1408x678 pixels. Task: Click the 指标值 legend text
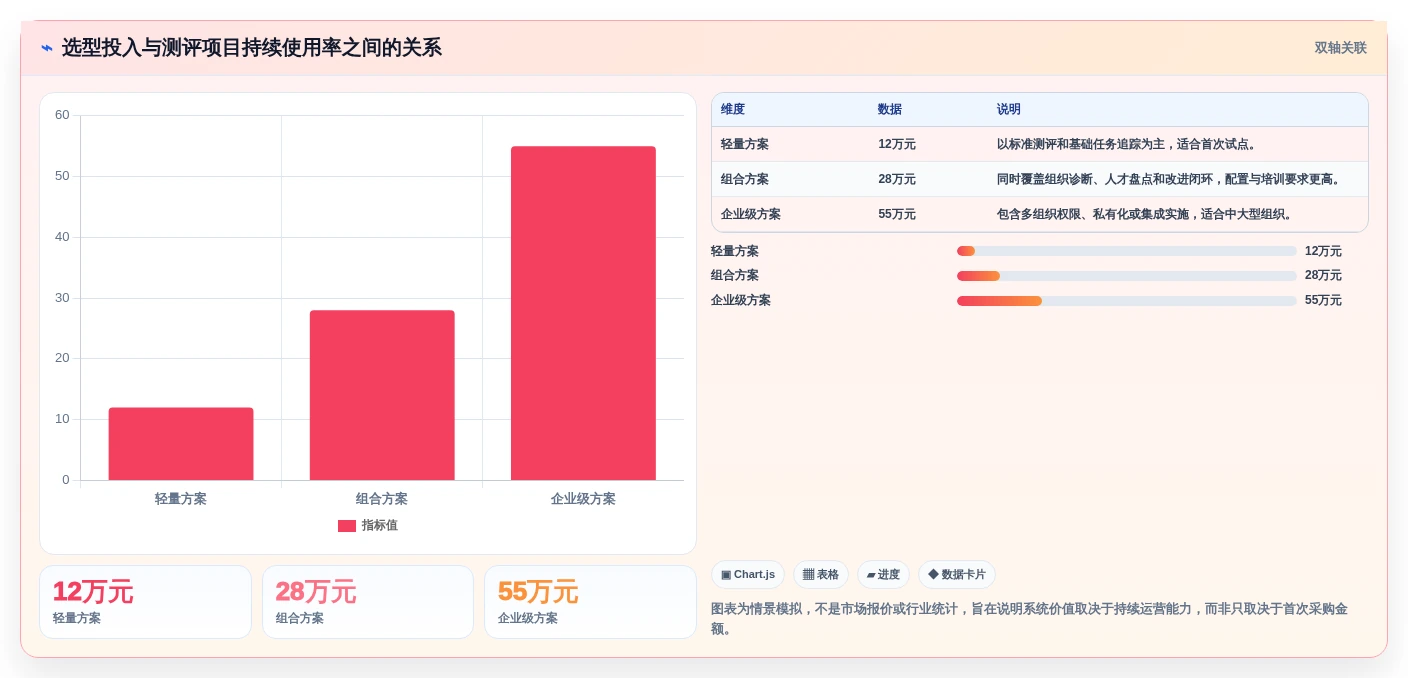pyautogui.click(x=380, y=526)
